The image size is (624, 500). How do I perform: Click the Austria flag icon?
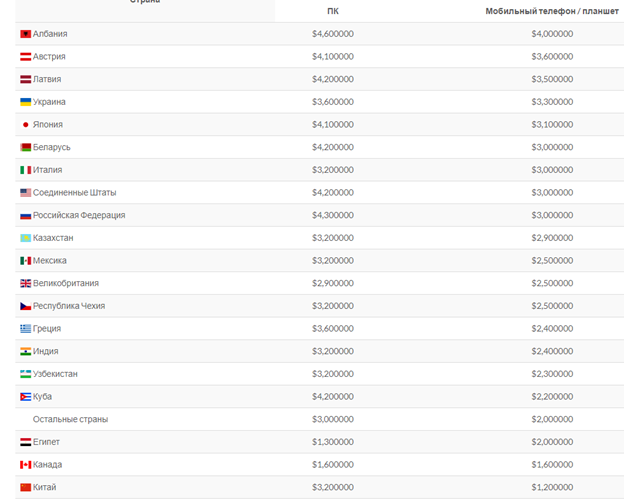pos(25,57)
